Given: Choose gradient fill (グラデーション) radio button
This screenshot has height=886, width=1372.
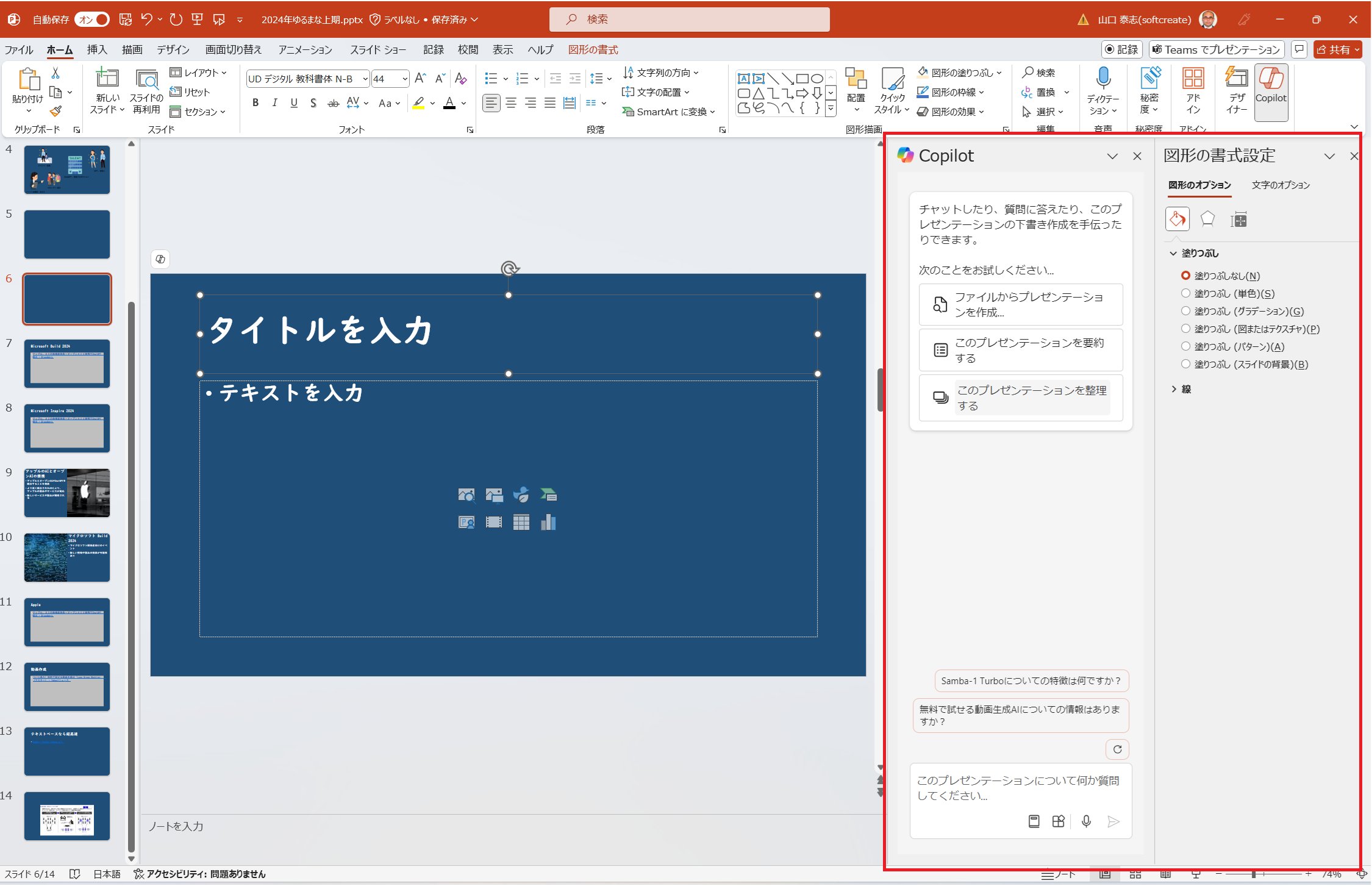Looking at the screenshot, I should click(1185, 311).
